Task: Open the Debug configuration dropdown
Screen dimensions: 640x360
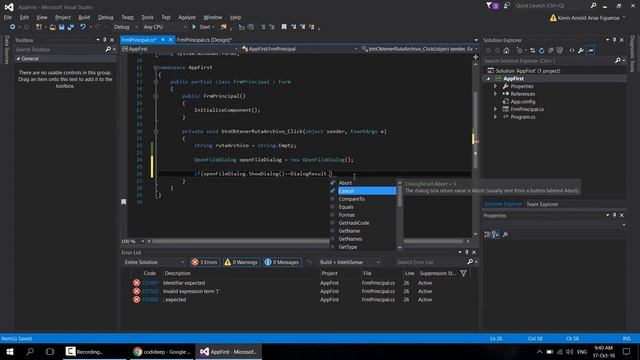Action: (127, 27)
